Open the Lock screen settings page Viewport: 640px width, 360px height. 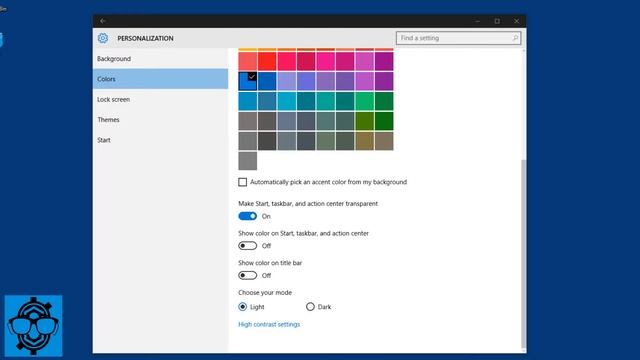160,99
